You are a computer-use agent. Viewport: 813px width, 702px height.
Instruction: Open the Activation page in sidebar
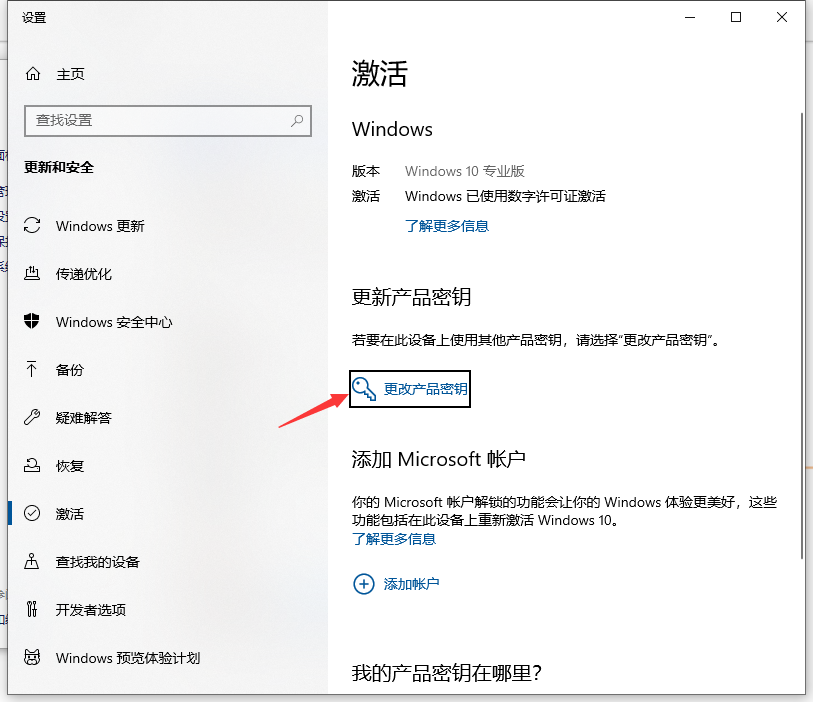(70, 514)
